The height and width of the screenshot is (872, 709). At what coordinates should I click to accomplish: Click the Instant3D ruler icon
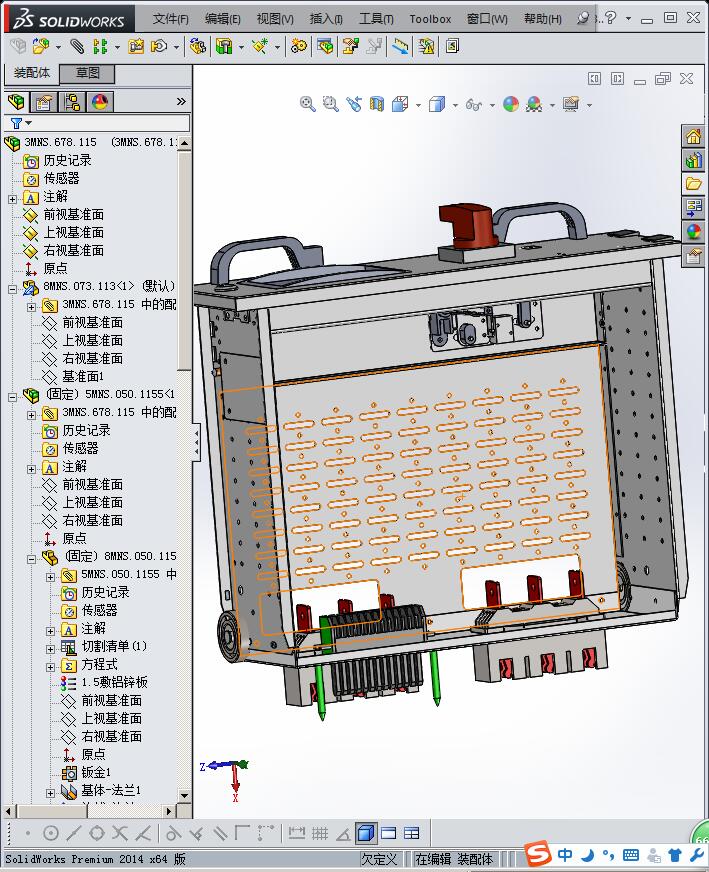click(x=400, y=46)
